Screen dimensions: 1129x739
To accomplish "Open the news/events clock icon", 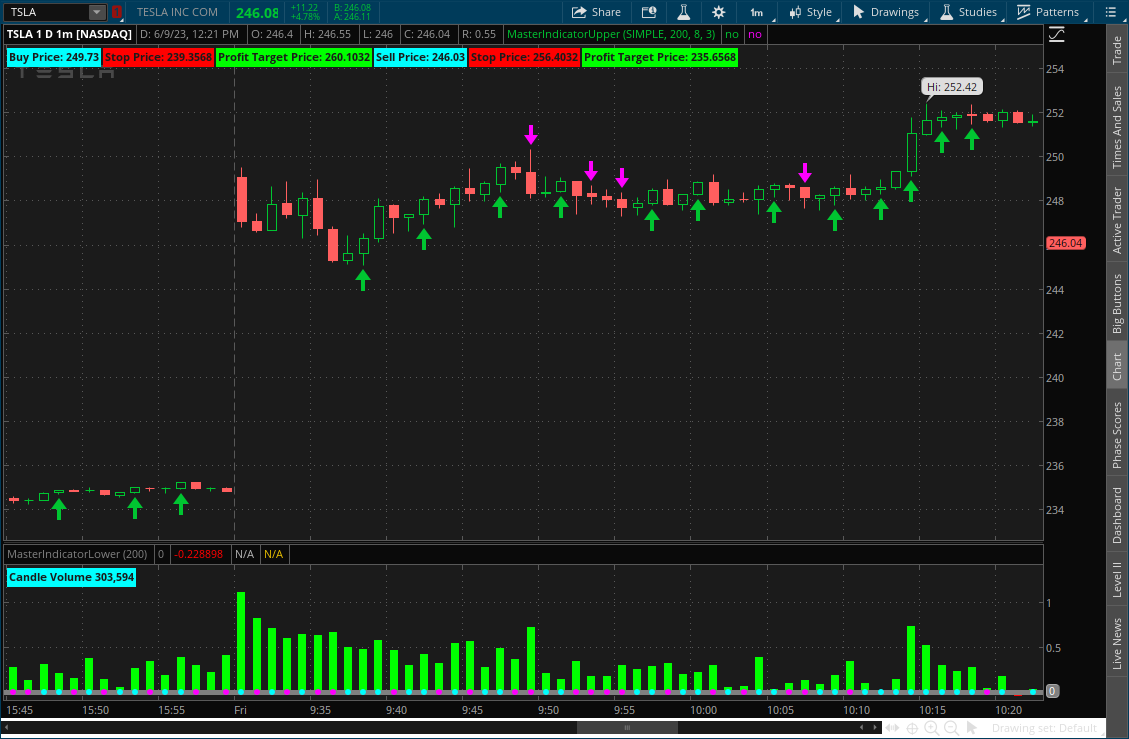I will click(x=649, y=12).
